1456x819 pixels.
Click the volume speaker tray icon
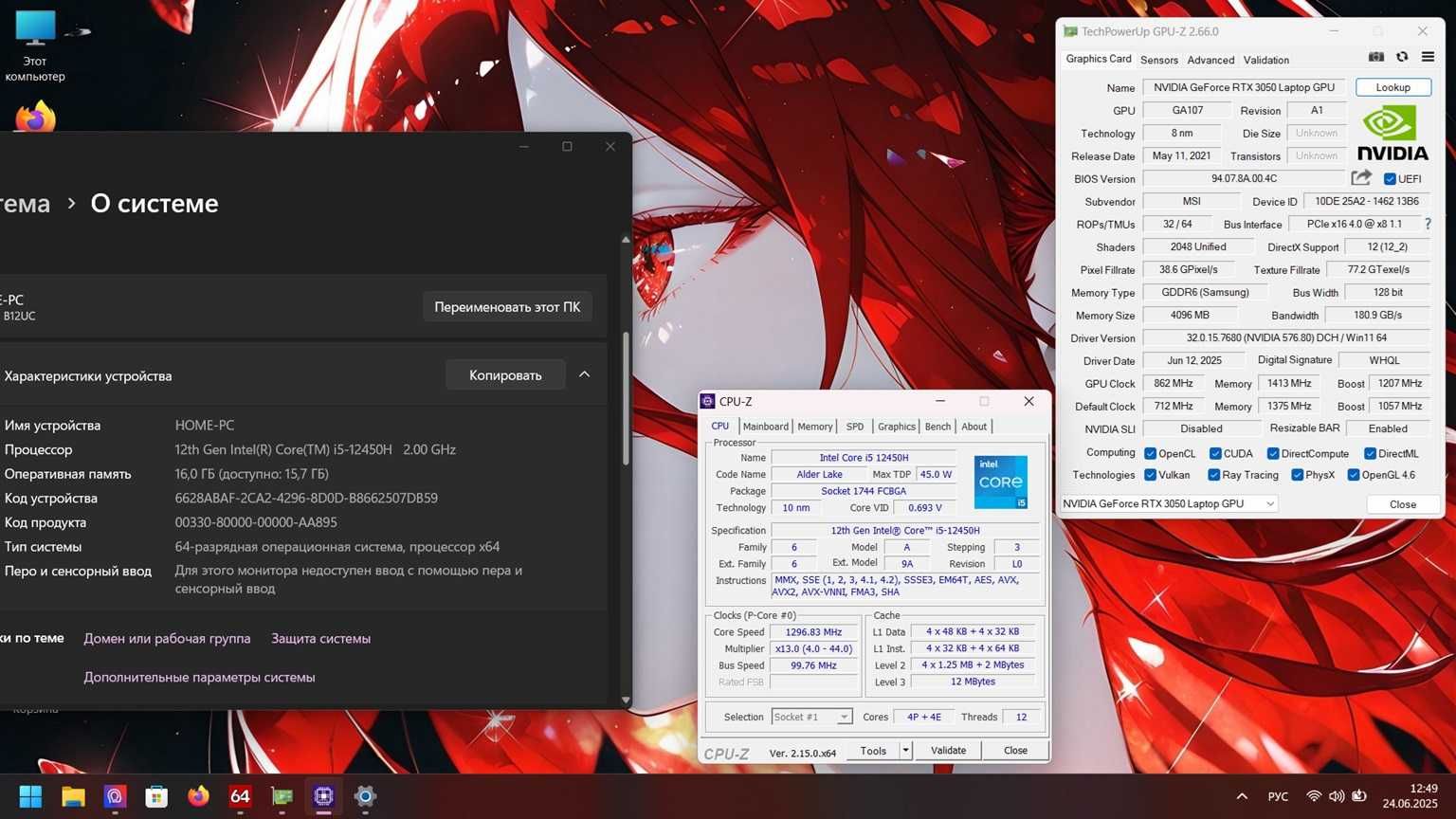(x=1337, y=796)
